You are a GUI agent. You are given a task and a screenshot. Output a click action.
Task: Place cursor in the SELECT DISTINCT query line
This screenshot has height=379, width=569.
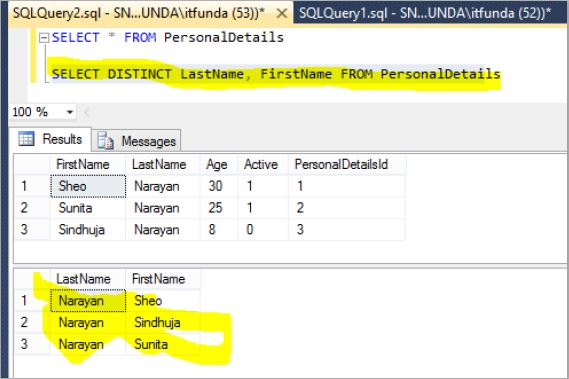[276, 74]
